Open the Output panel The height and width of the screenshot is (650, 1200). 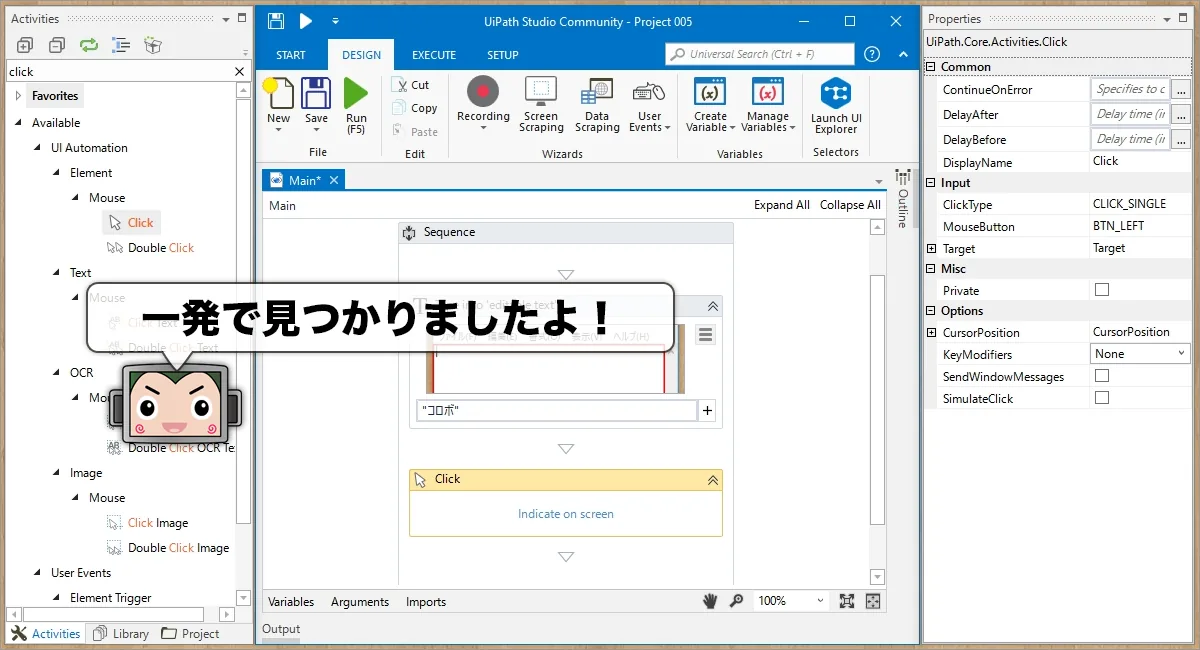tap(281, 629)
